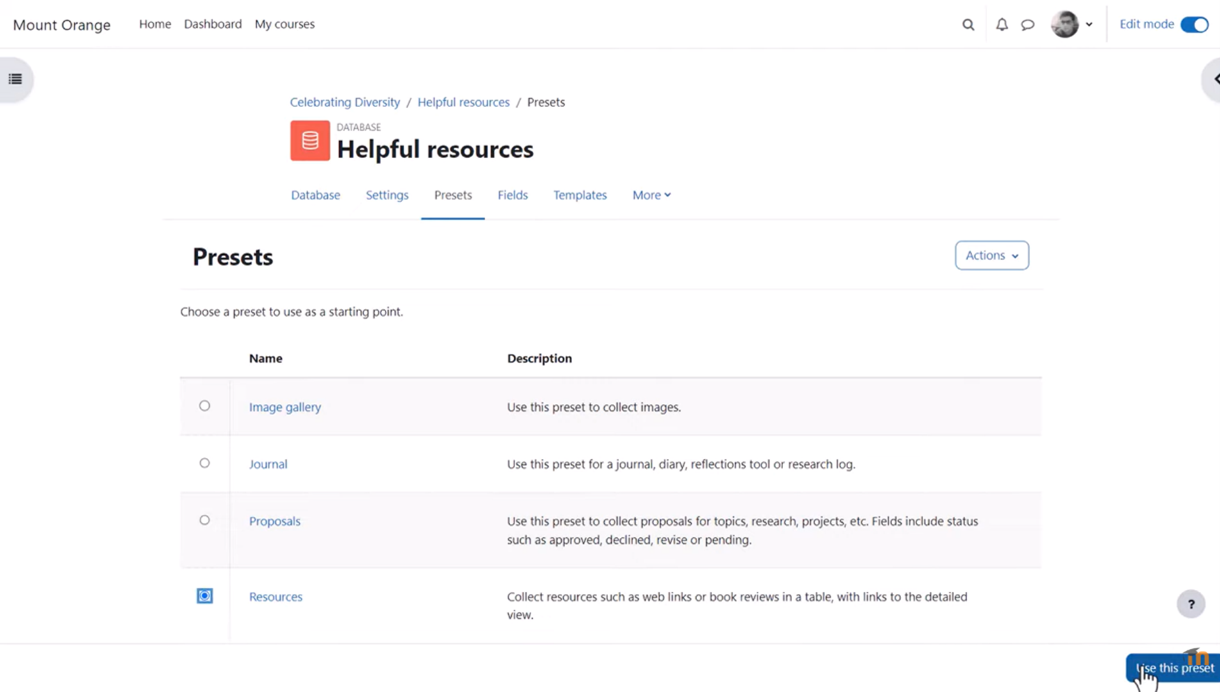The width and height of the screenshot is (1220, 692).
Task: Select the Image gallery radio button
Action: (x=204, y=406)
